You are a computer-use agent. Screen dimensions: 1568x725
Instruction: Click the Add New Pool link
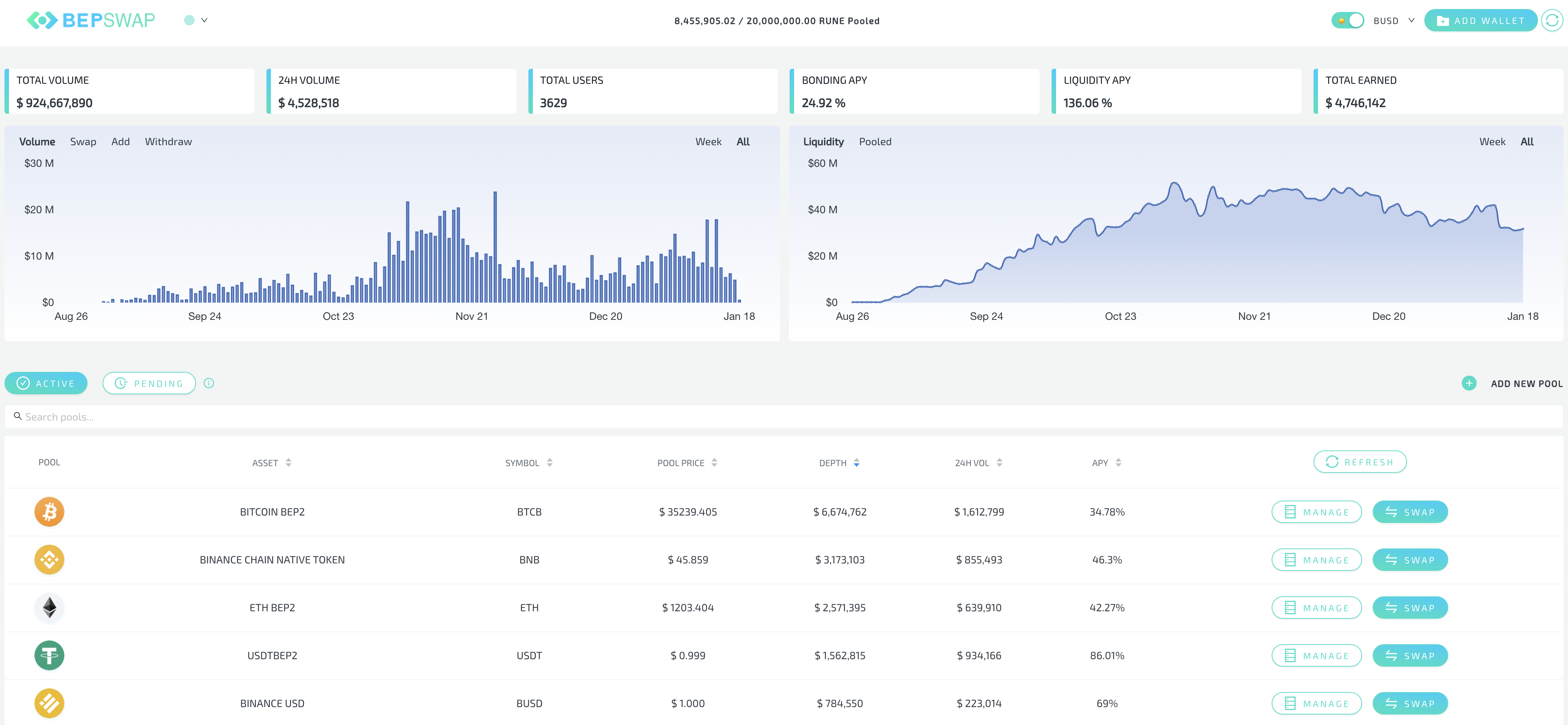[1526, 383]
